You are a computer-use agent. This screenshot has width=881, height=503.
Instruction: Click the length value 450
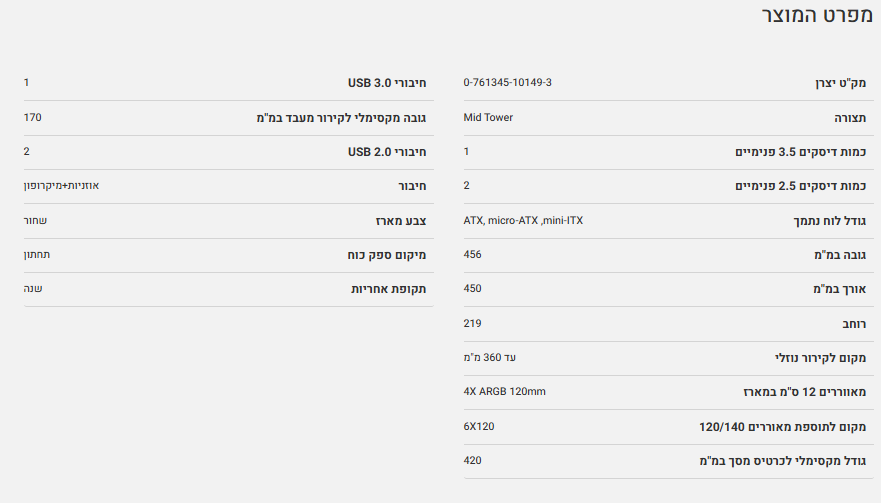(473, 288)
